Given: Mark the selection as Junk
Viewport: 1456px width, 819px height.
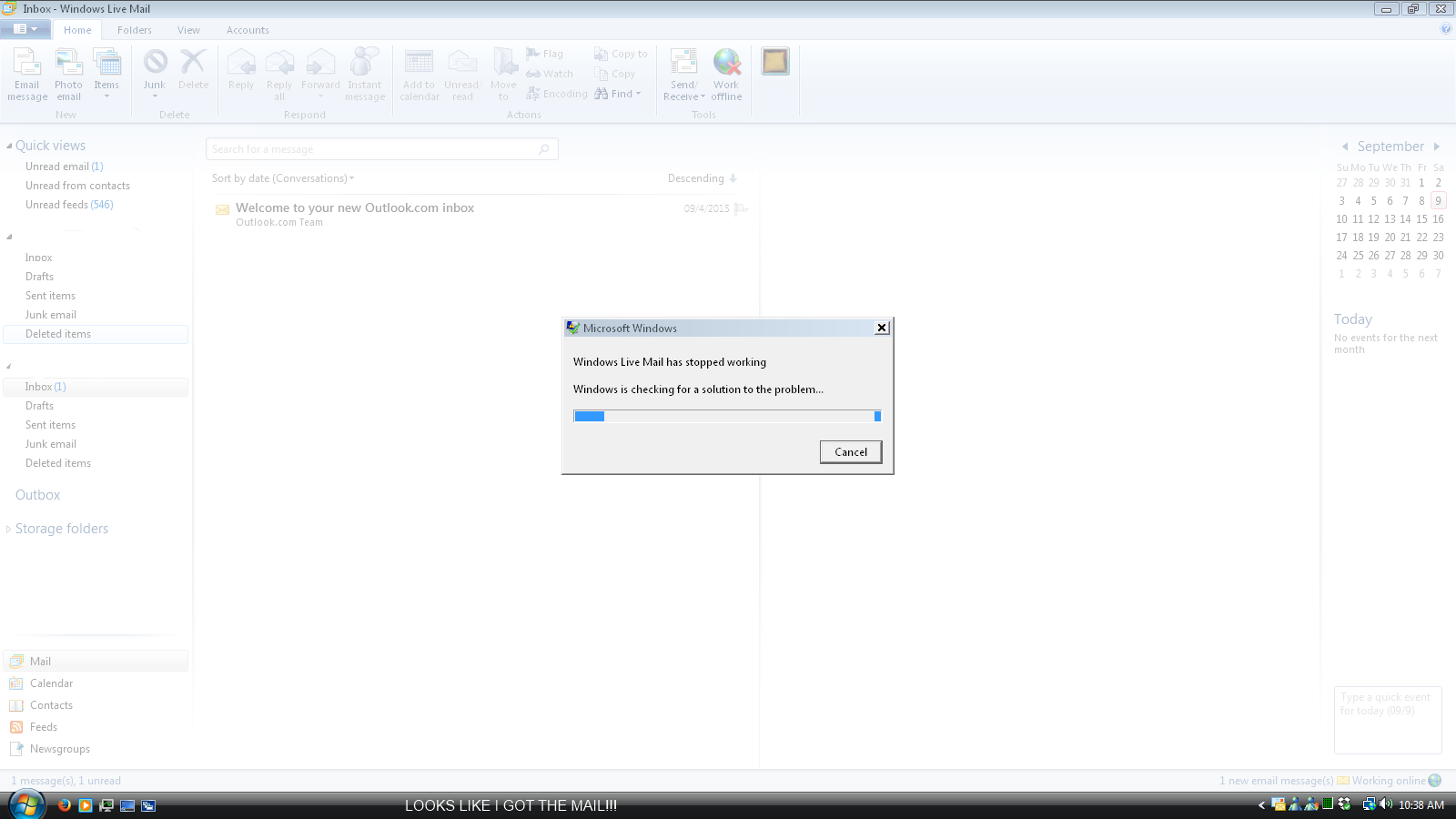Looking at the screenshot, I should (x=155, y=75).
